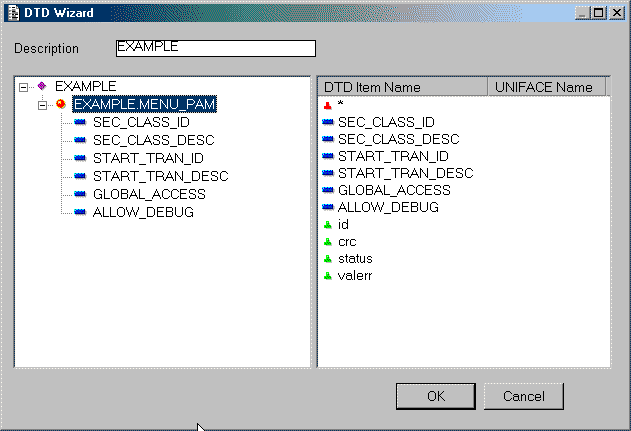Click the green icon beside valerr
This screenshot has width=631, height=431.
tap(327, 276)
